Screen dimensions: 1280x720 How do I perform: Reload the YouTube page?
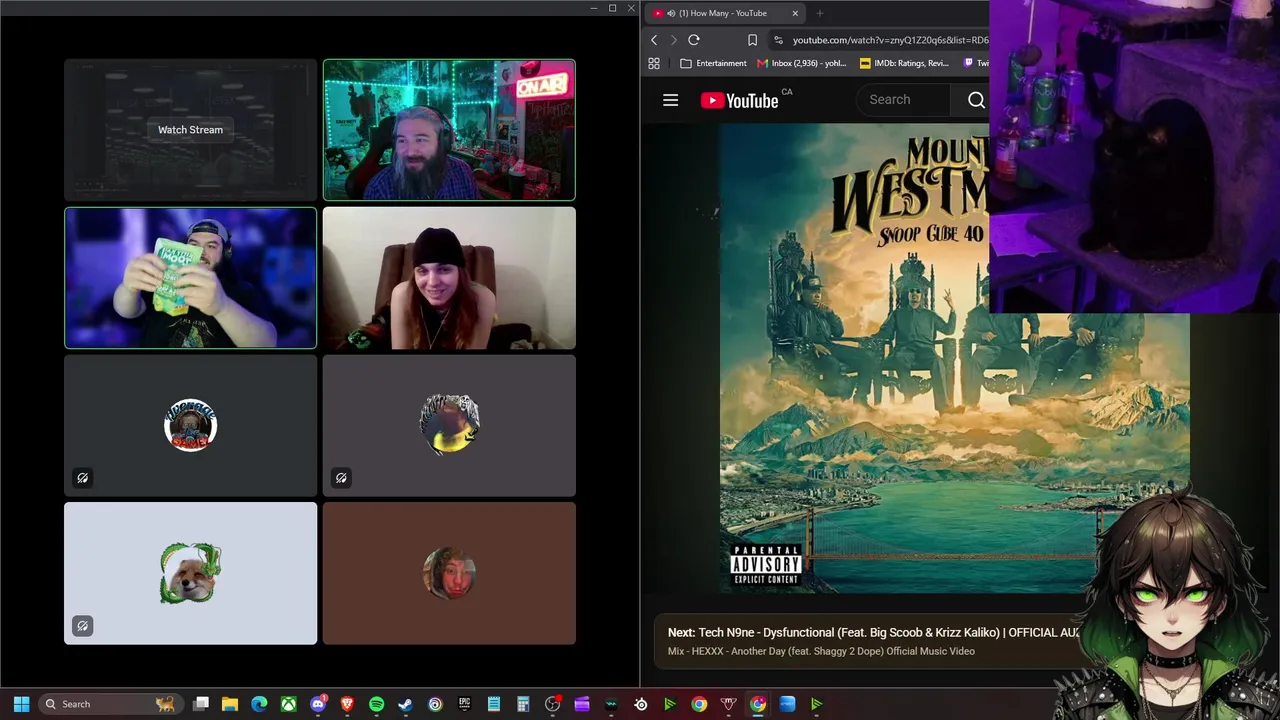point(694,40)
